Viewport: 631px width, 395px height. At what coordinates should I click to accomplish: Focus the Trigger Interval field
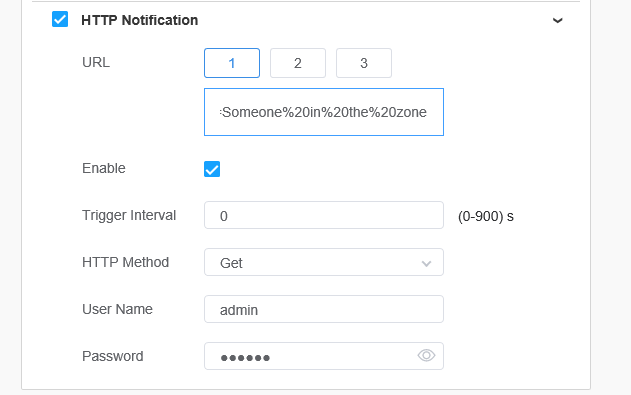[x=324, y=215]
